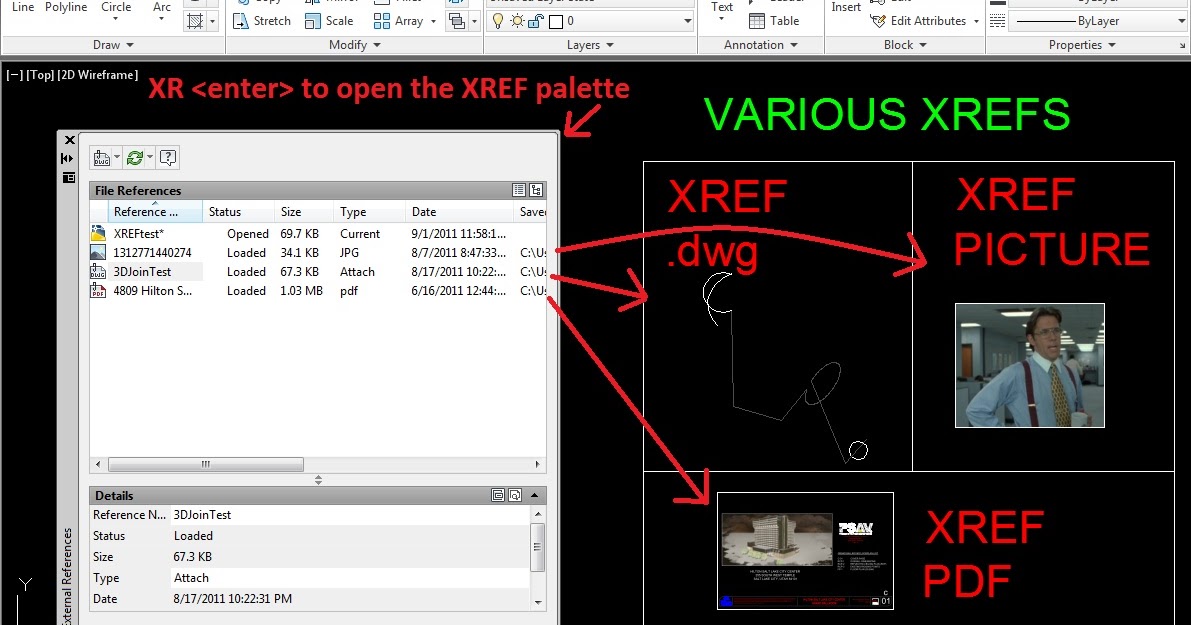This screenshot has height=625, width=1191.
Task: Expand the Annotation panel
Action: pos(760,45)
